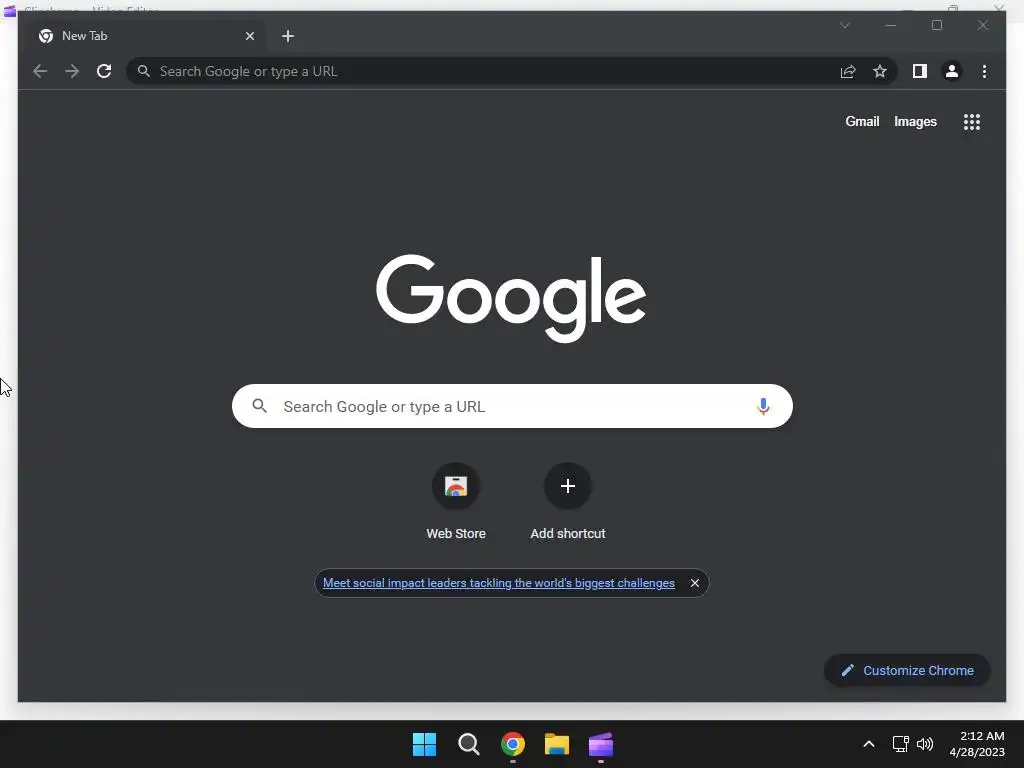This screenshot has width=1024, height=768.
Task: Open the social impact leaders link
Action: point(498,583)
